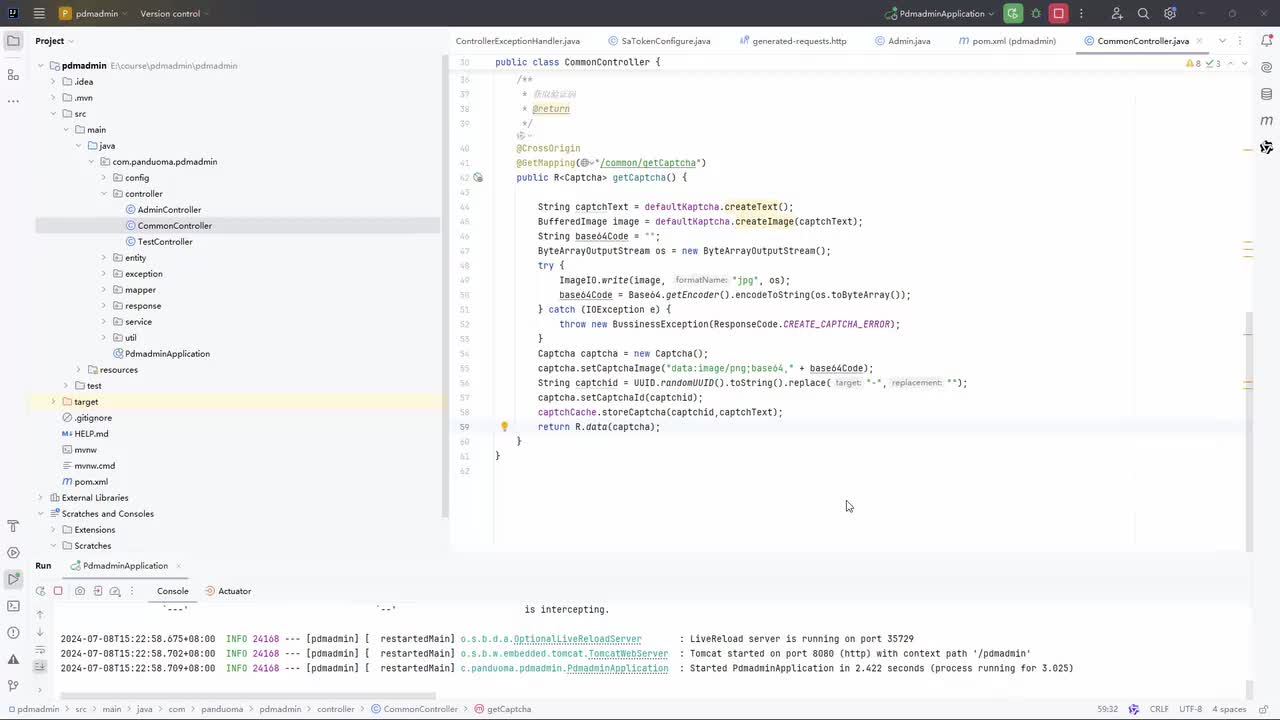Open the Terminal tool window

coord(13,606)
